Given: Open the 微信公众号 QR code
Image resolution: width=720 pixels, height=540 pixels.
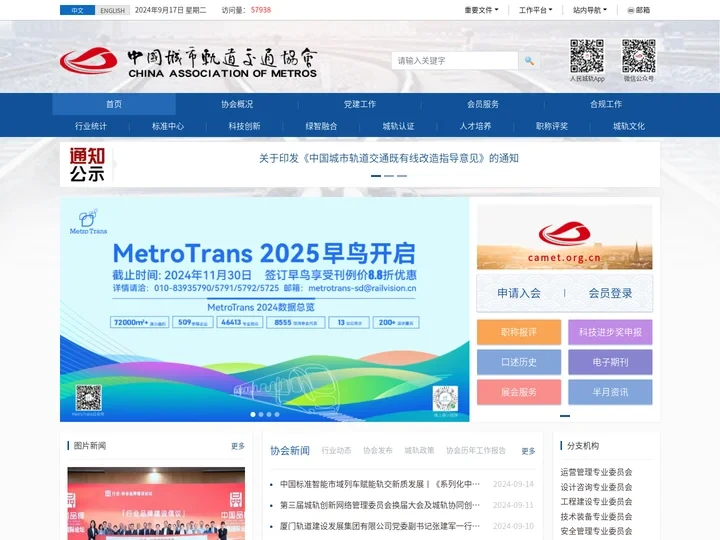Looking at the screenshot, I should click(639, 56).
